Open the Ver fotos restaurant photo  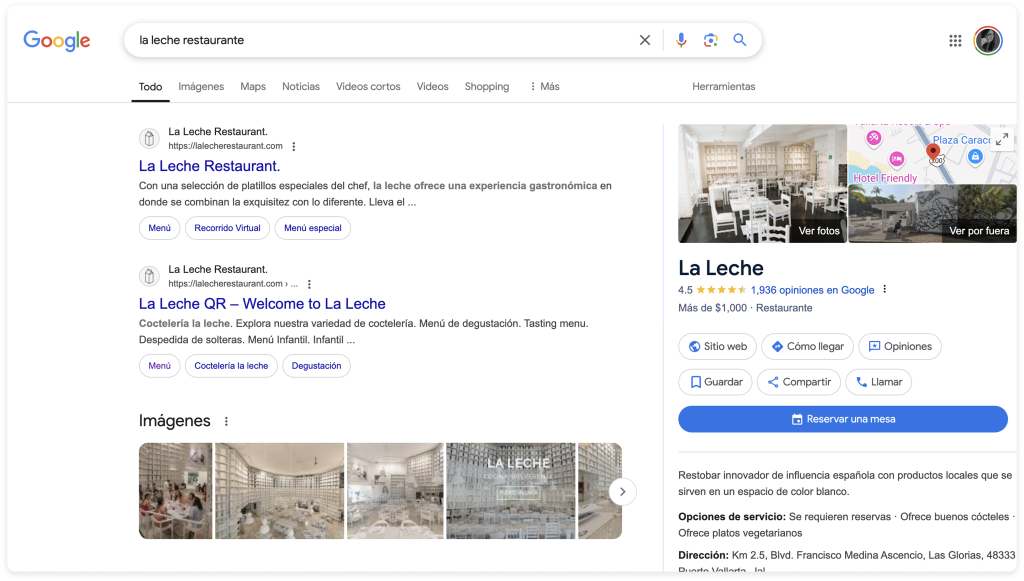tap(762, 183)
